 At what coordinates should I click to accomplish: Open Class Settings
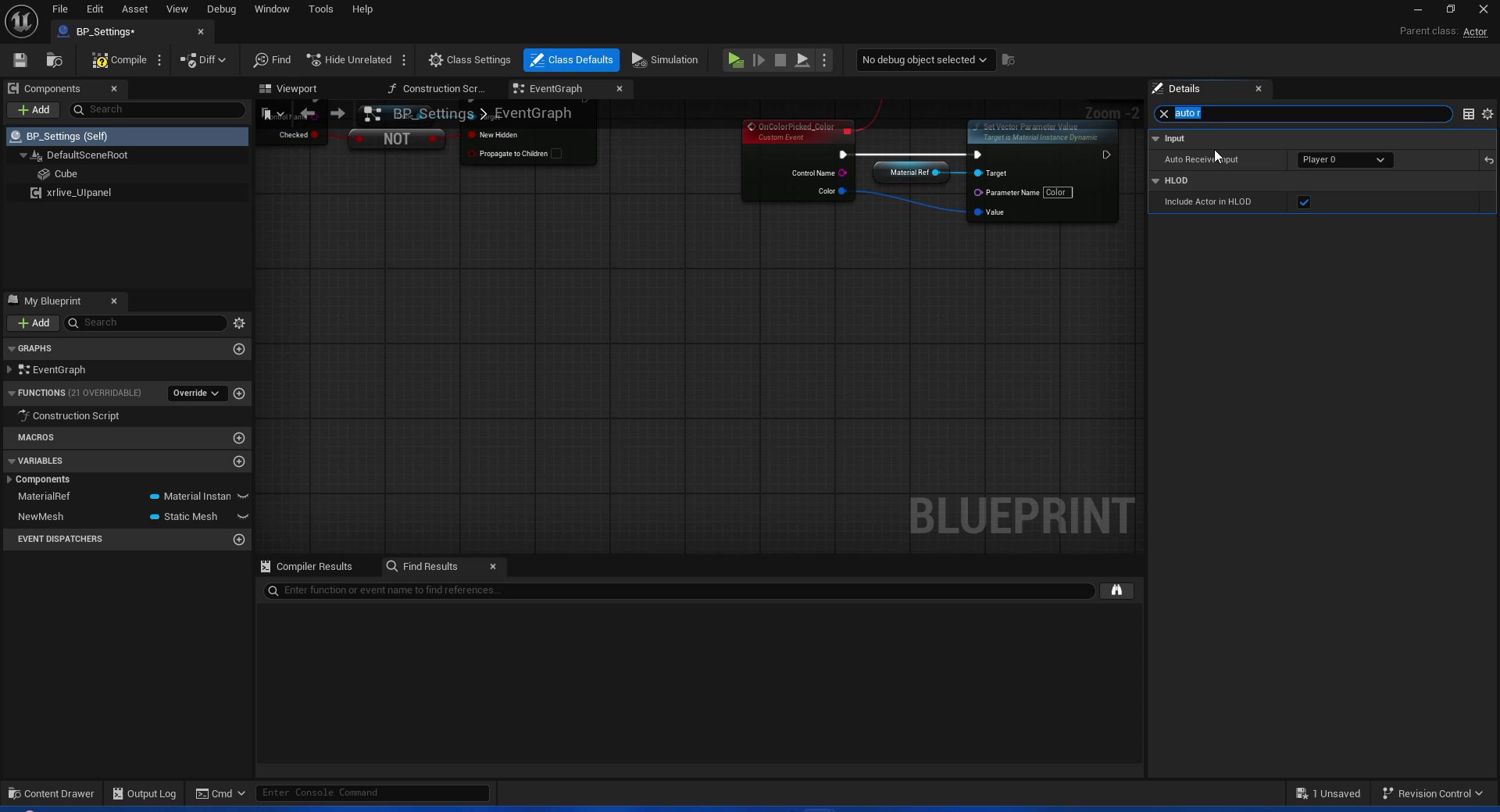(470, 60)
